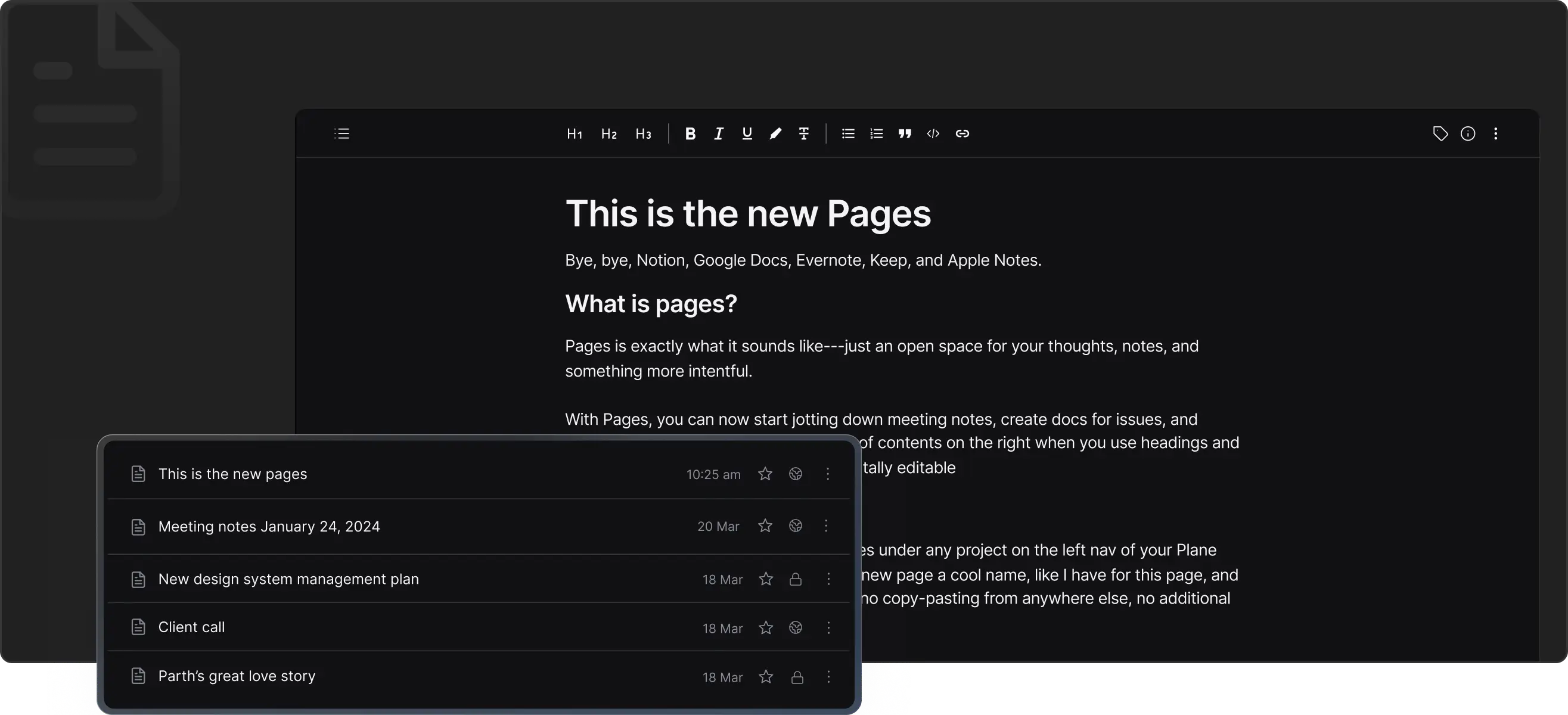
Task: Open 'This is the new pages' row
Action: tap(232, 474)
